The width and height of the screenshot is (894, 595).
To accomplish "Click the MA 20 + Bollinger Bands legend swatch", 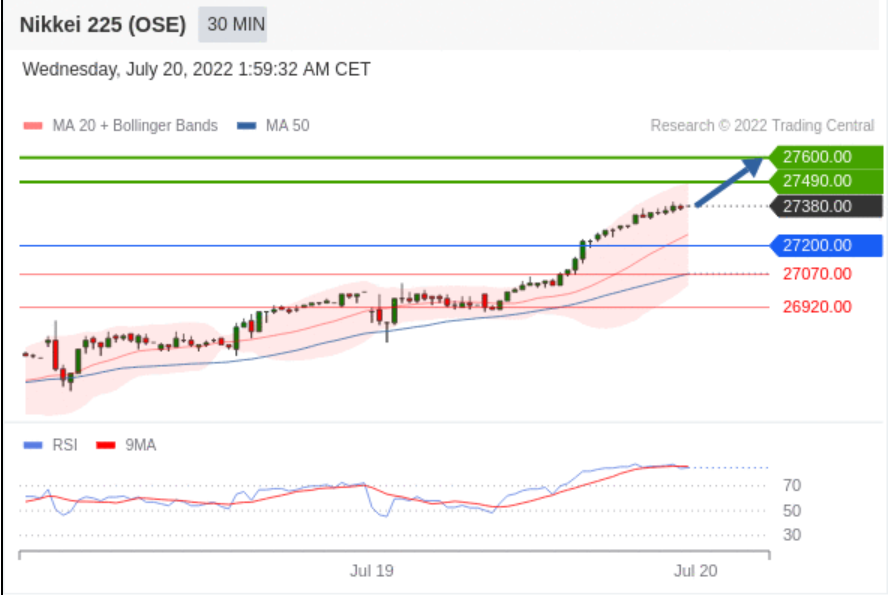I will coord(33,126).
